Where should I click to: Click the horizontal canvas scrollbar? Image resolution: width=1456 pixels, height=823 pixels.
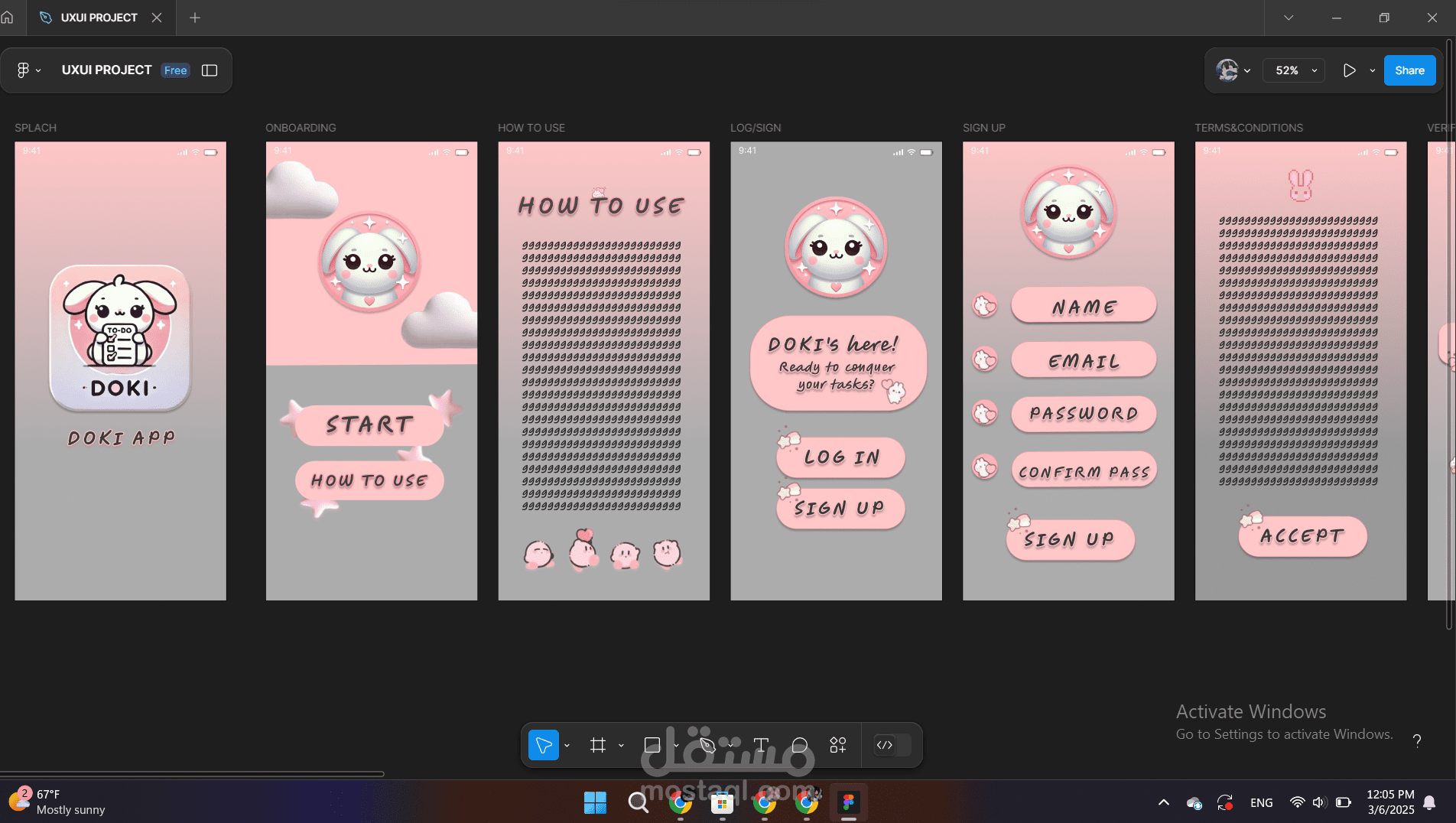coord(192,774)
